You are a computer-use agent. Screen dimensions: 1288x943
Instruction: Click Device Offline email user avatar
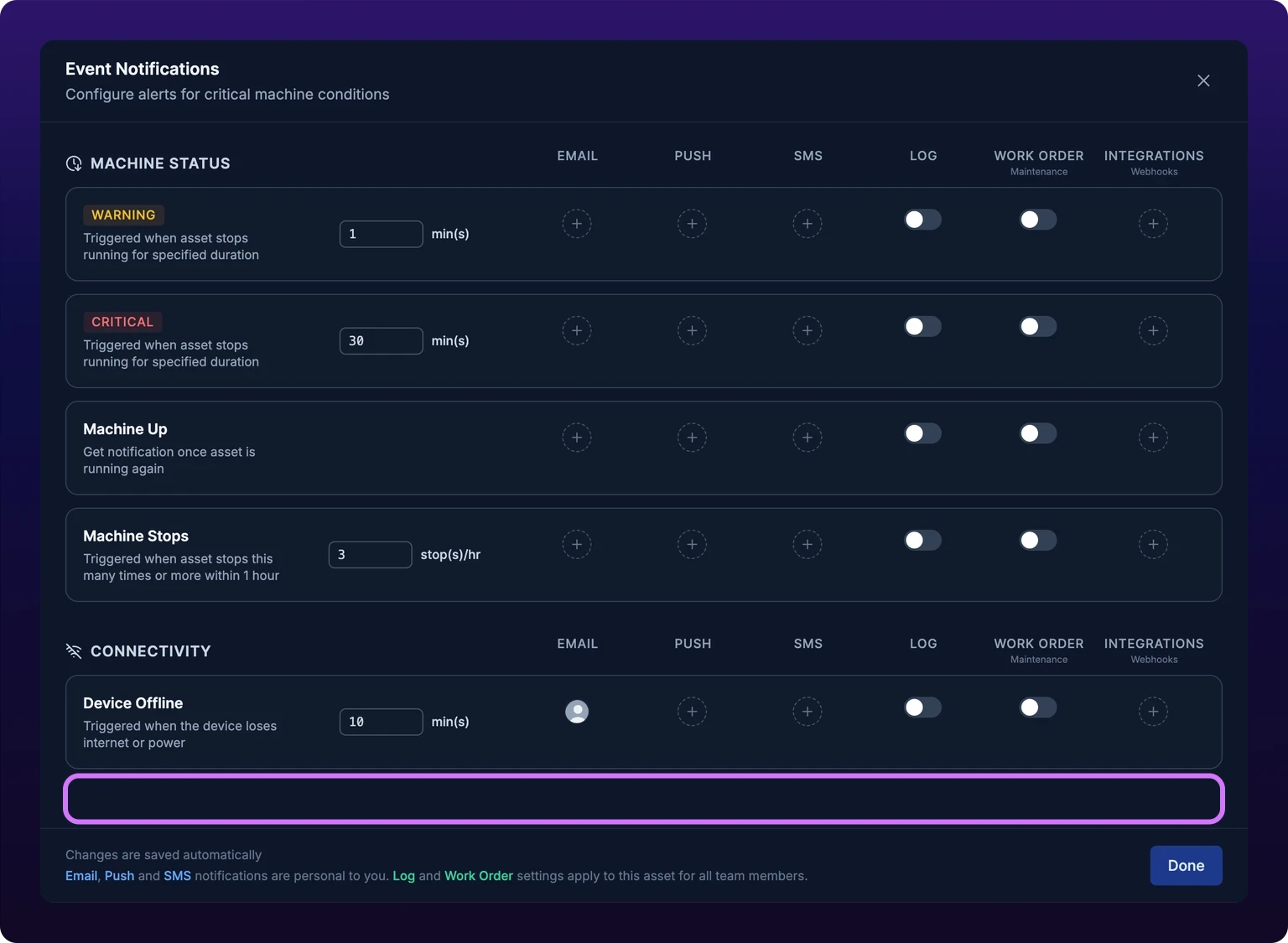(577, 712)
